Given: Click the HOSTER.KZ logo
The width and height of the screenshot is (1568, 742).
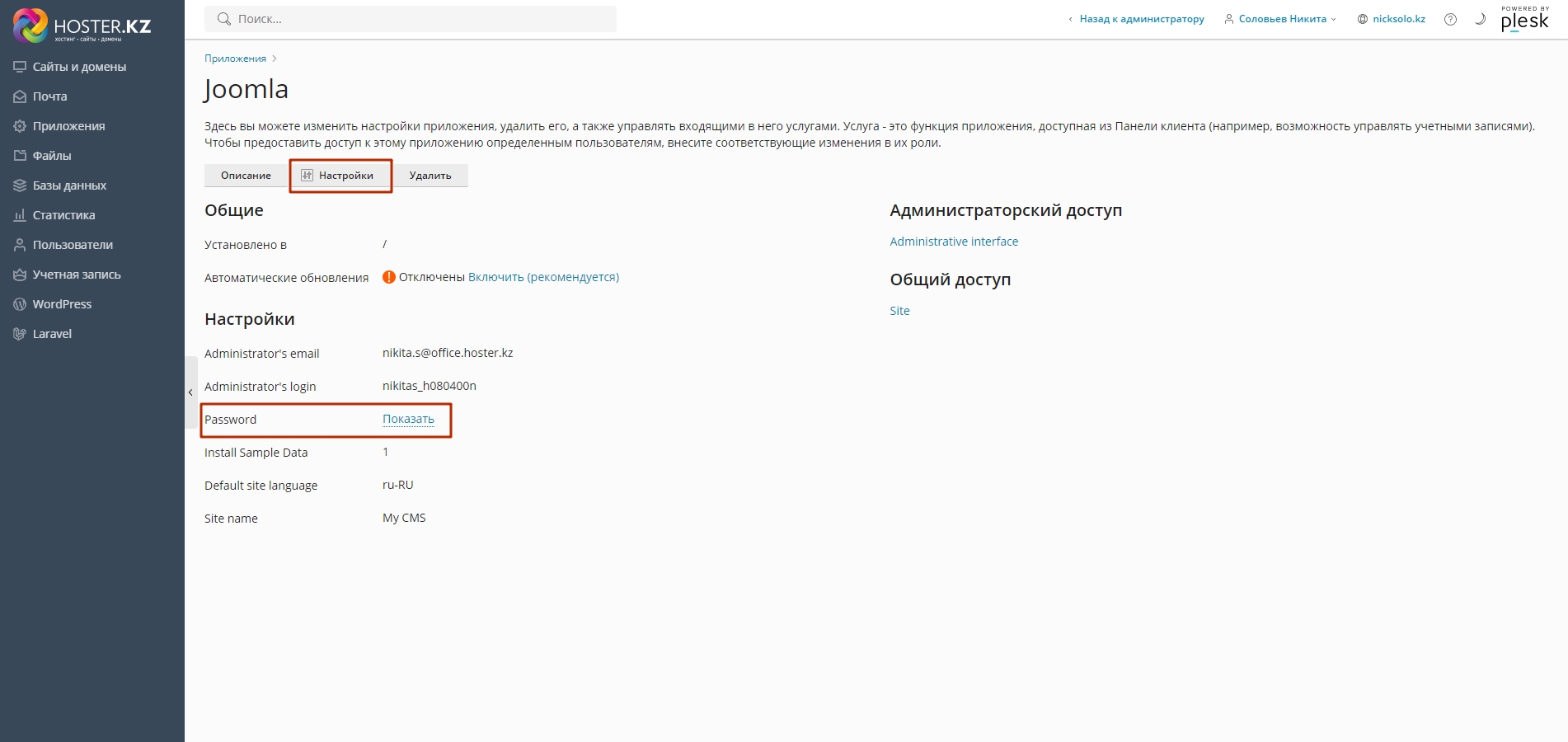Looking at the screenshot, I should [x=82, y=26].
